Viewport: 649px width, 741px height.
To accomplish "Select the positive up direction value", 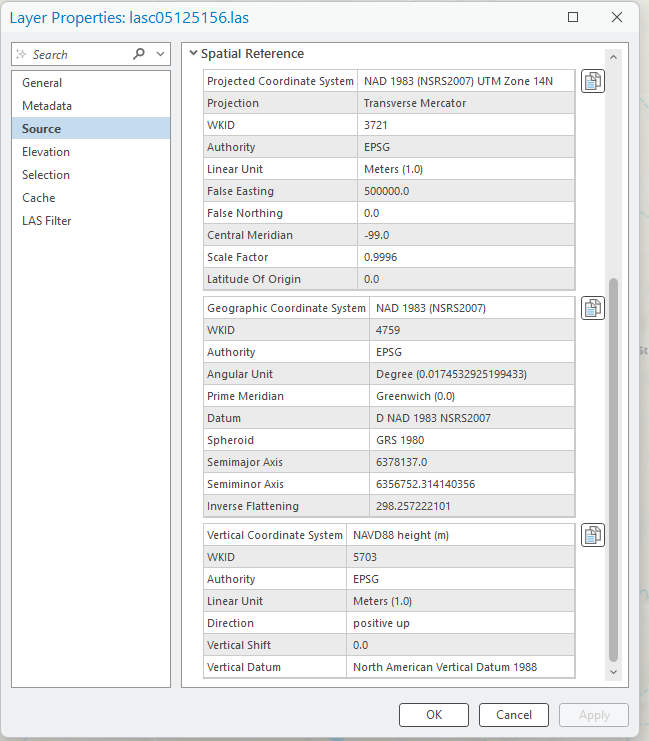I will tap(381, 623).
